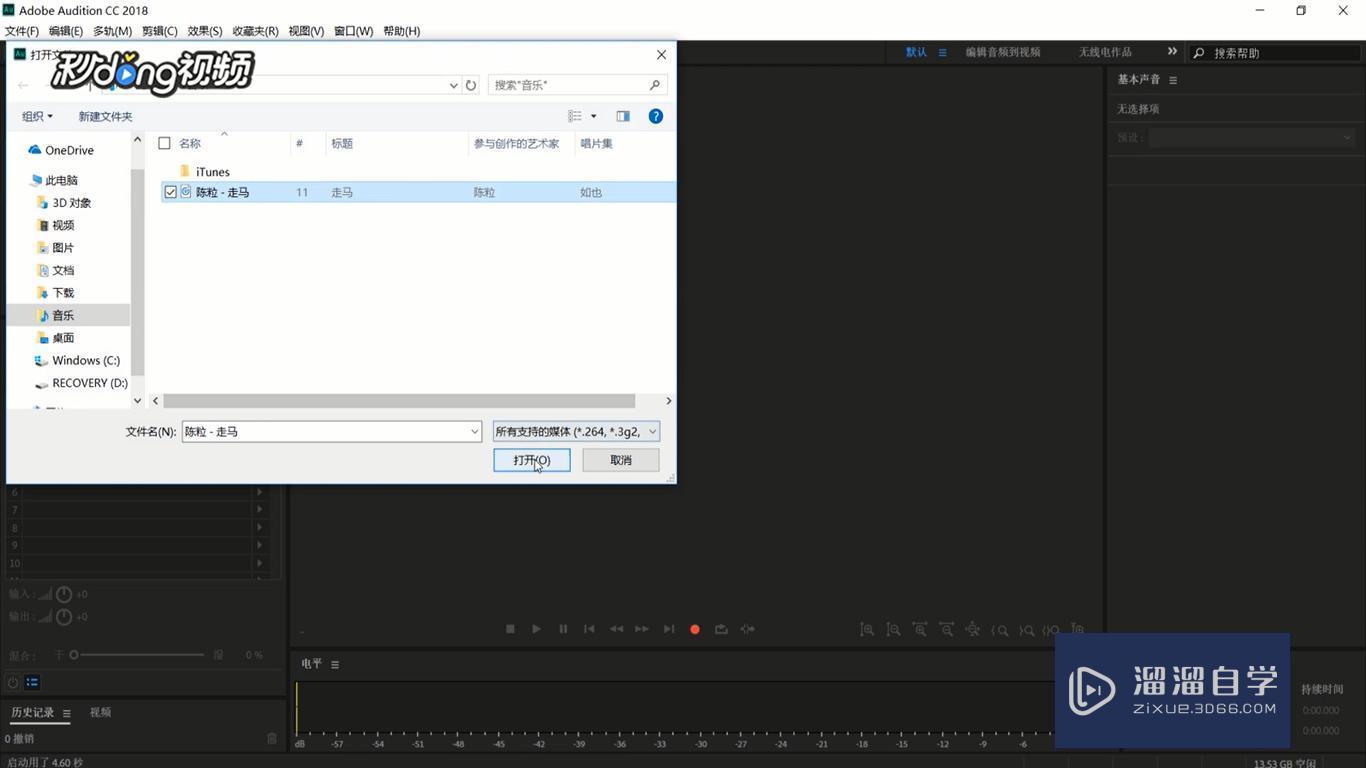Click the Rewind transport button
Screen dimensions: 1366x768
[x=616, y=629]
